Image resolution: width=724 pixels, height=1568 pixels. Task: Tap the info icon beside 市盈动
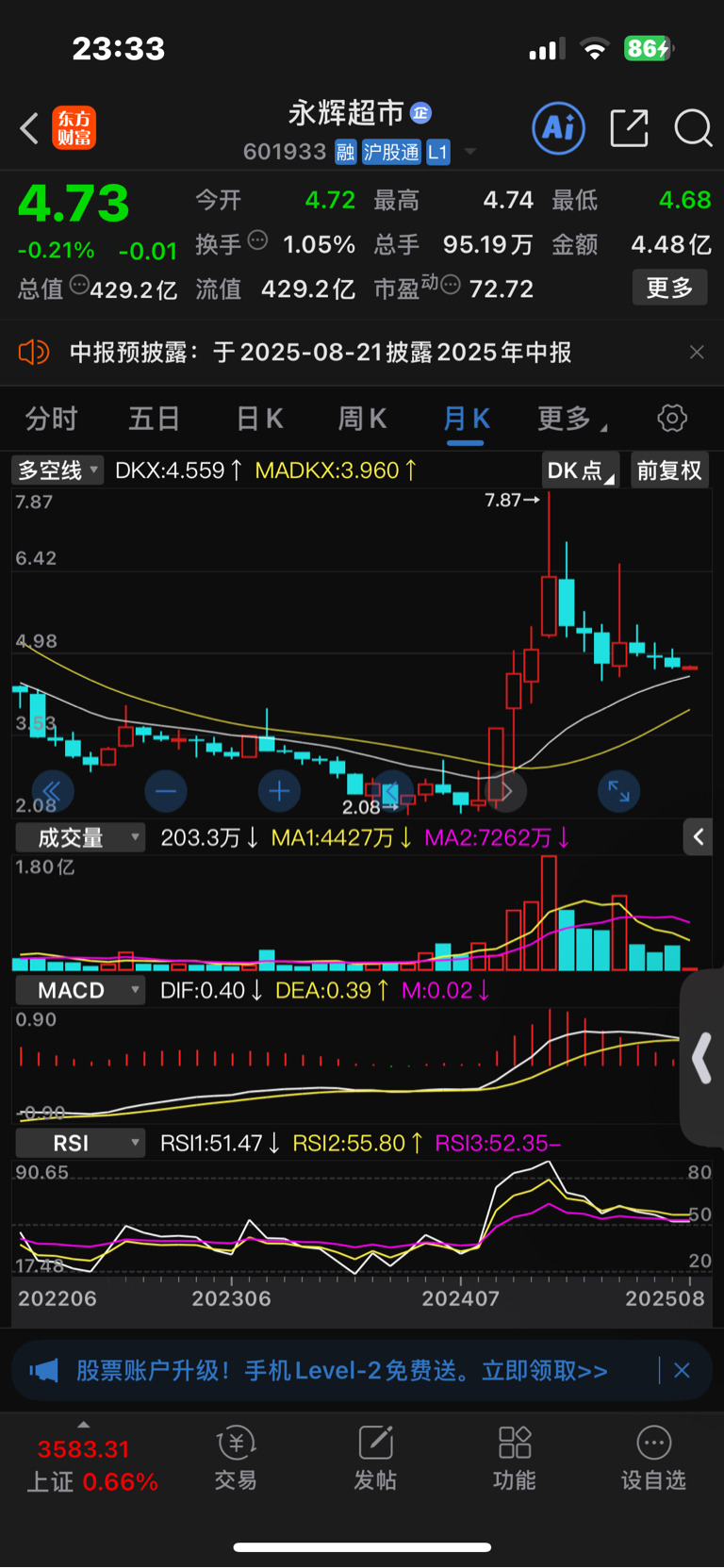coord(451,284)
